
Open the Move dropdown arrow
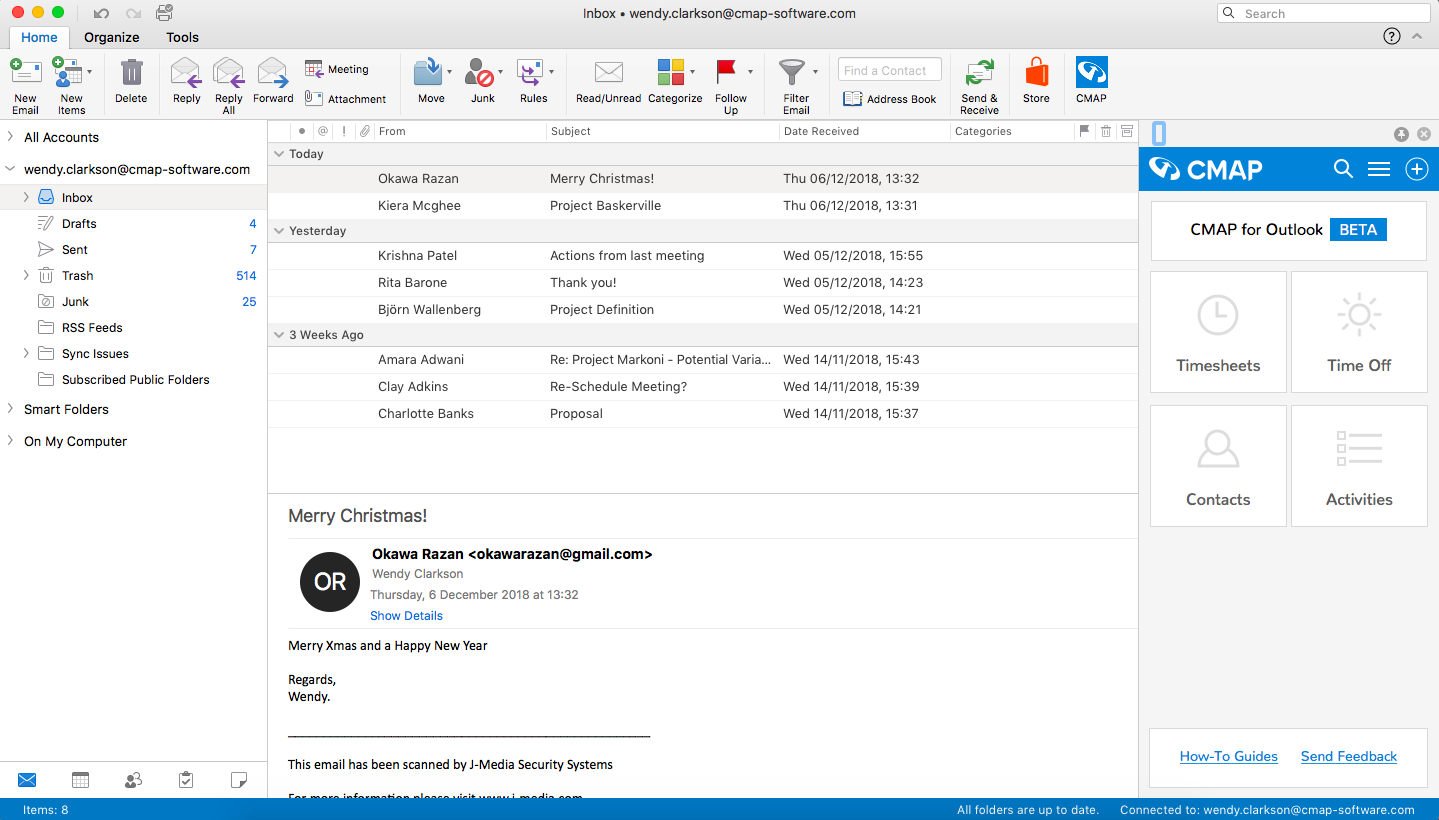pyautogui.click(x=449, y=72)
